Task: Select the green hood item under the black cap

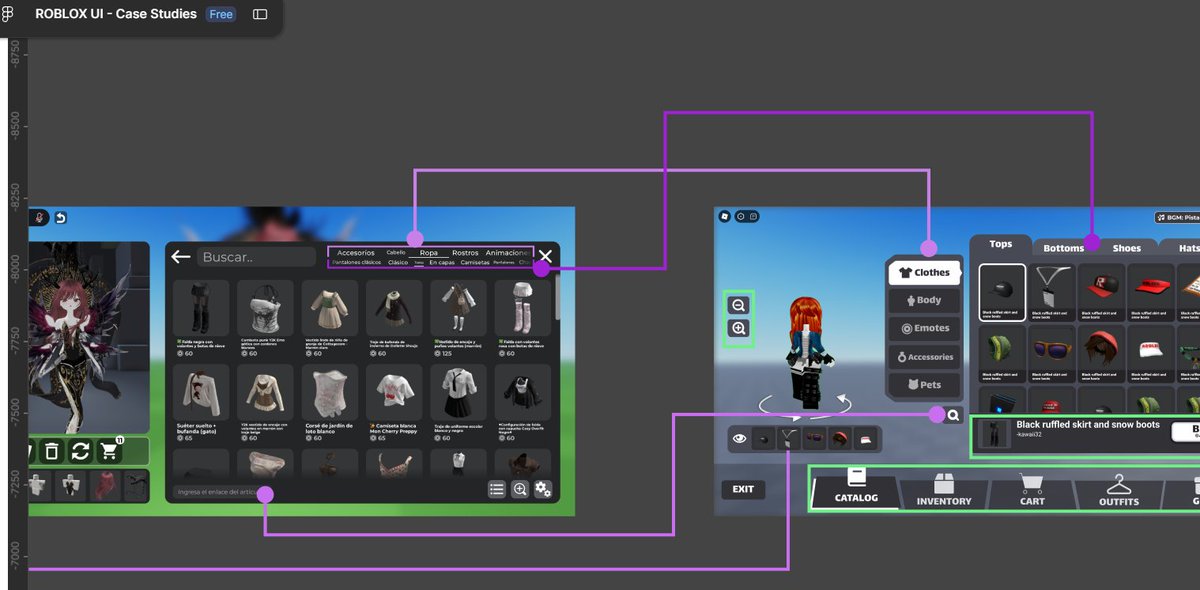Action: [x=1002, y=354]
